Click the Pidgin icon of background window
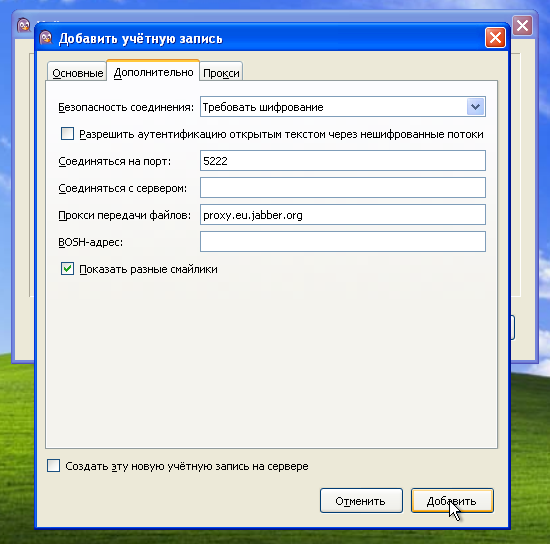Image resolution: width=550 pixels, height=544 pixels. pos(24,25)
